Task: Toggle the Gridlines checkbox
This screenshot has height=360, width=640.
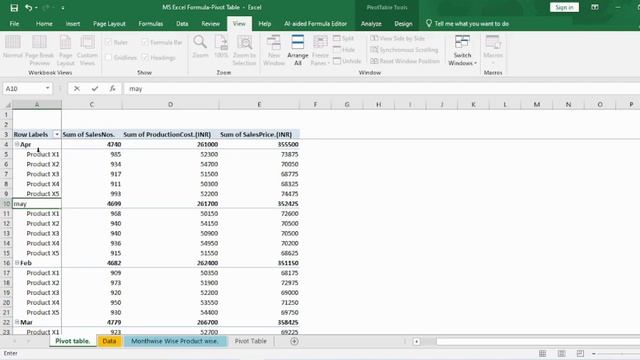Action: click(x=109, y=58)
